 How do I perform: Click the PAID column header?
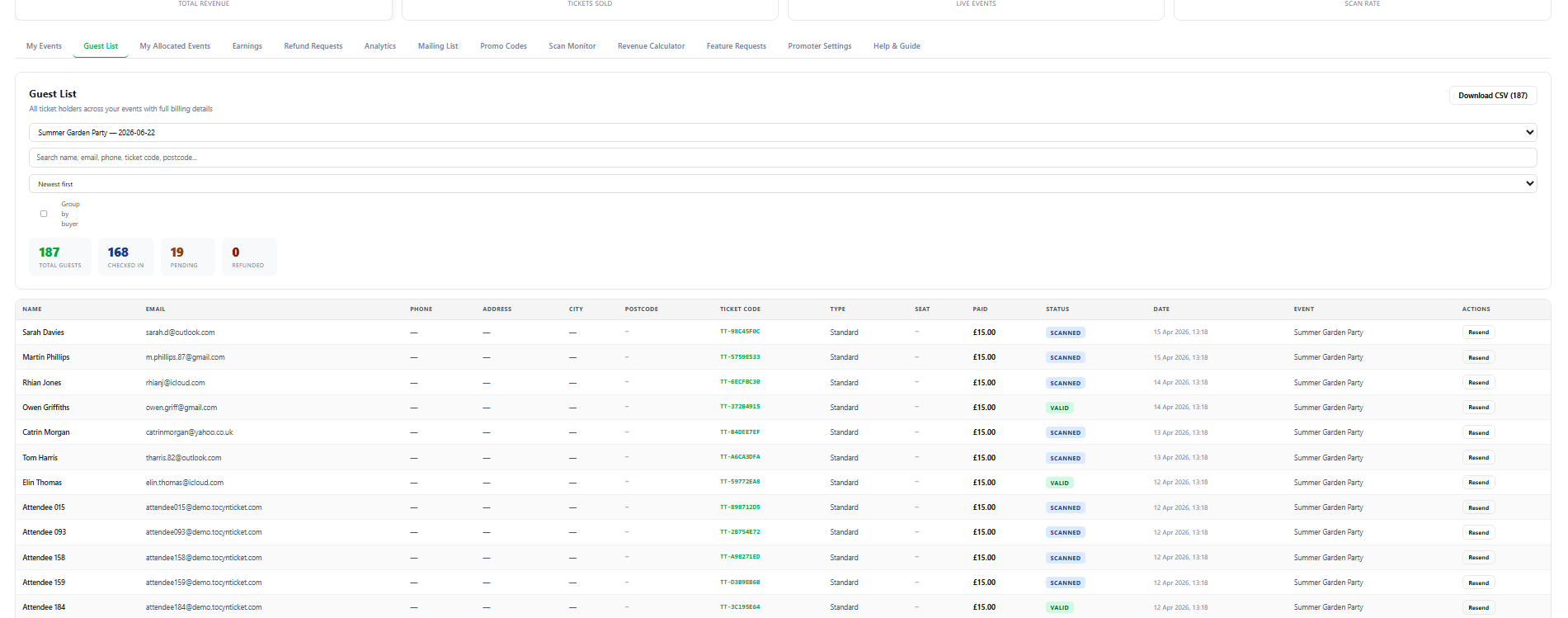tap(980, 309)
